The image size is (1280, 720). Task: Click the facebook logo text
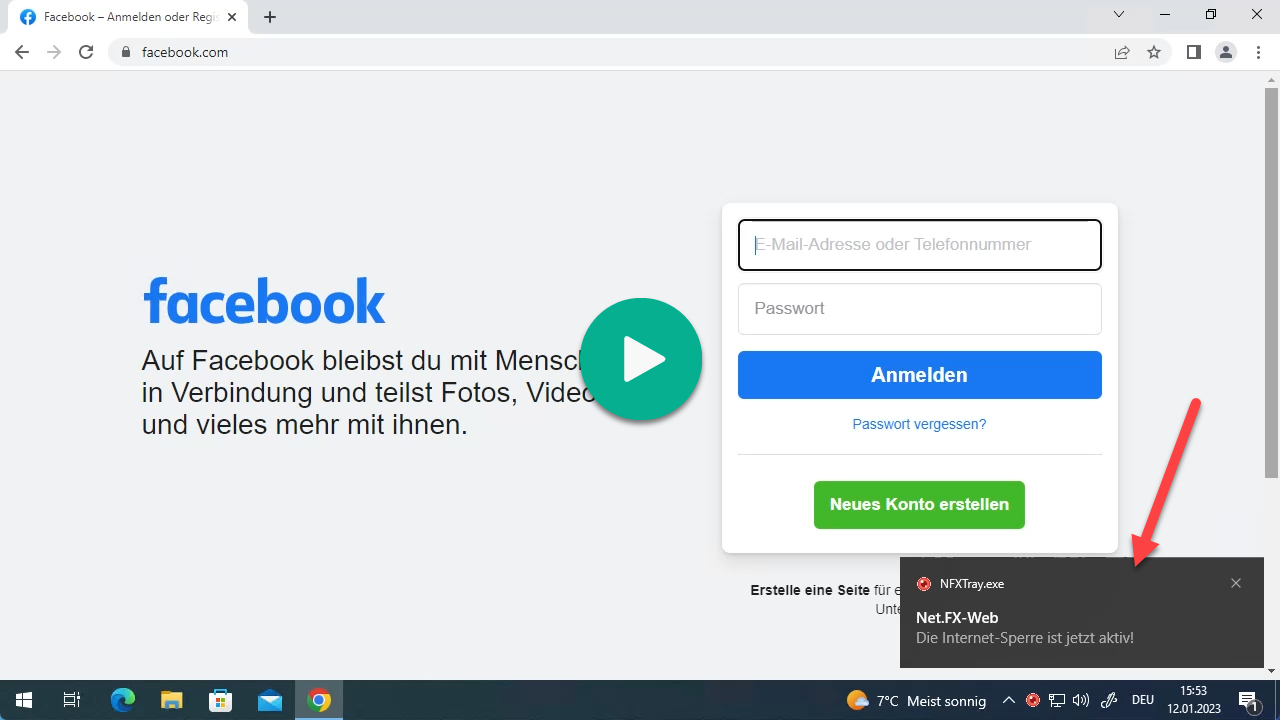pos(264,300)
